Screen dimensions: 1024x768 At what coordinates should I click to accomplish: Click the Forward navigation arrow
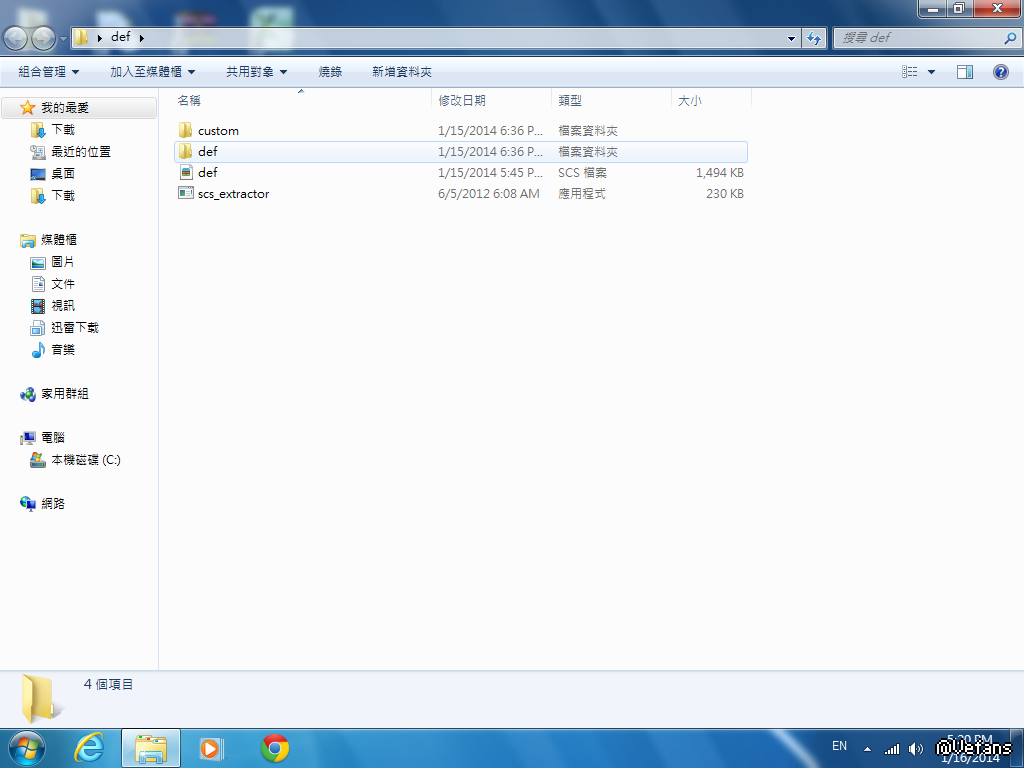click(43, 38)
